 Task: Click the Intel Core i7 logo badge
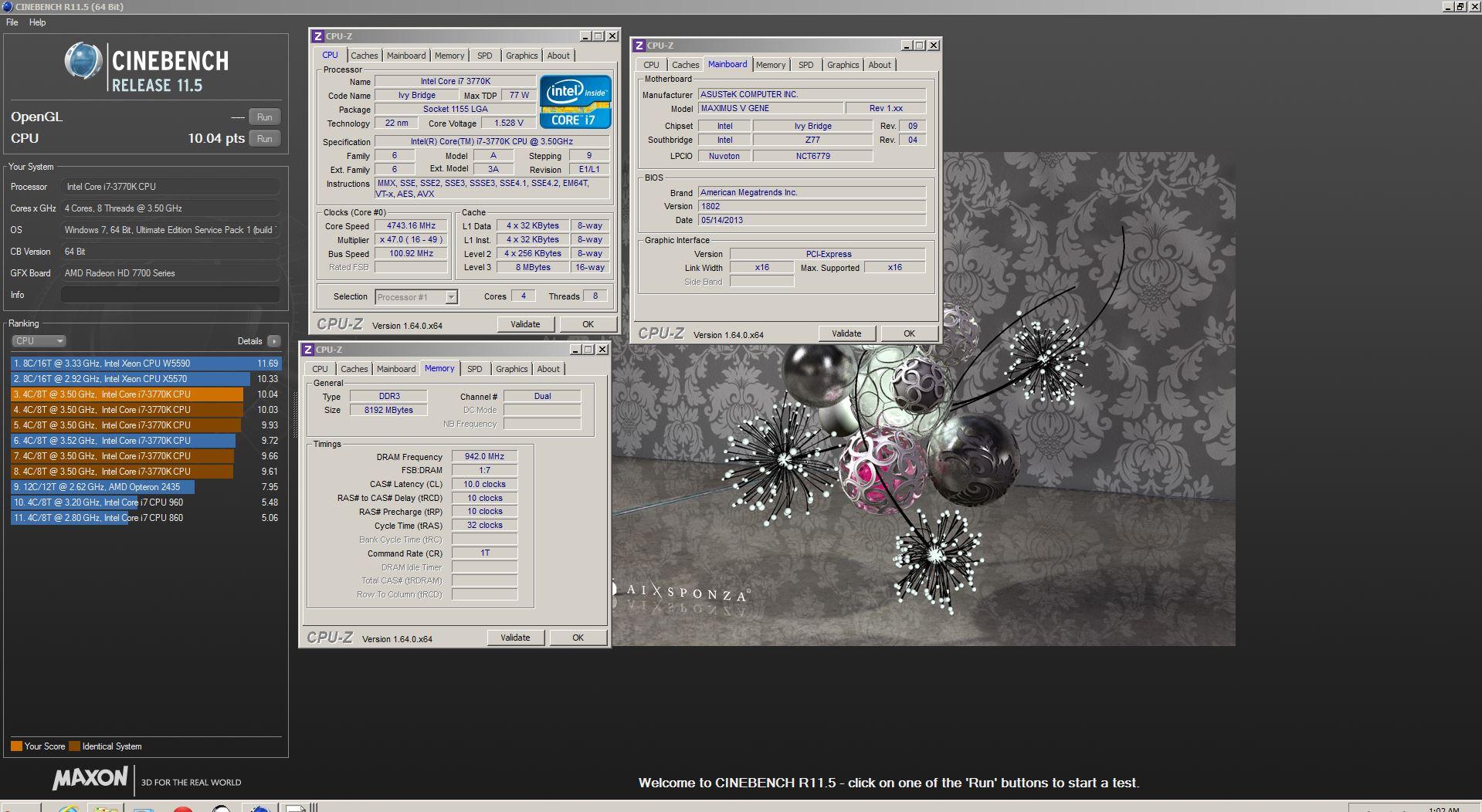pos(575,102)
